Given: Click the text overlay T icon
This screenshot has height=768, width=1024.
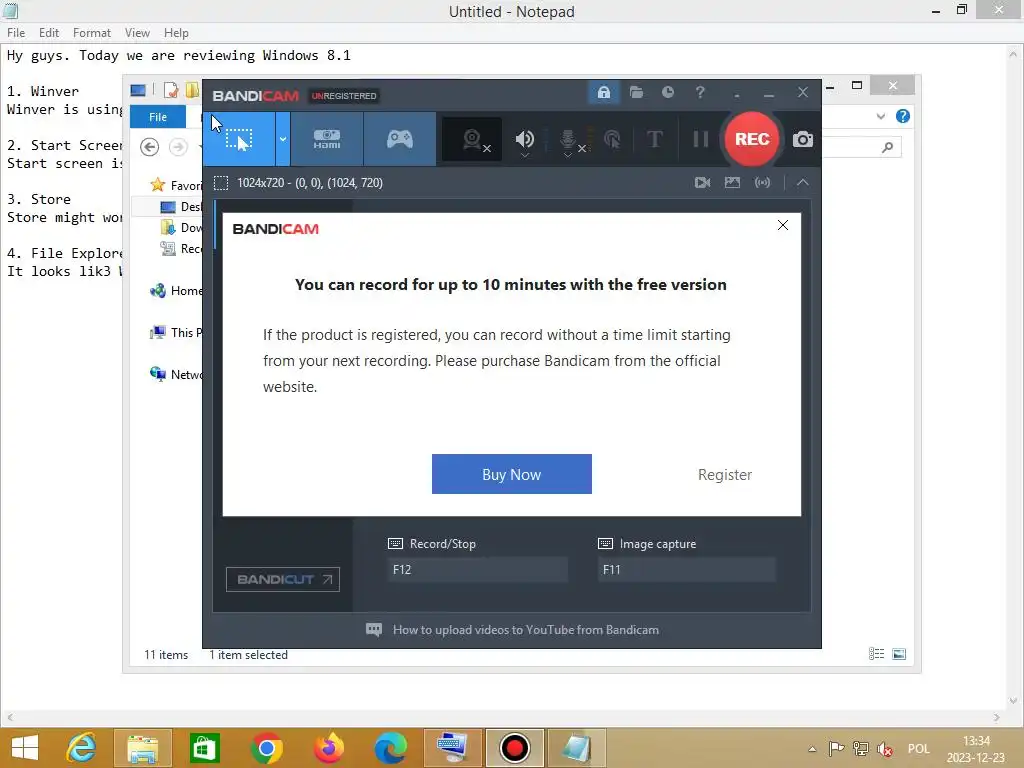Looking at the screenshot, I should (x=654, y=139).
